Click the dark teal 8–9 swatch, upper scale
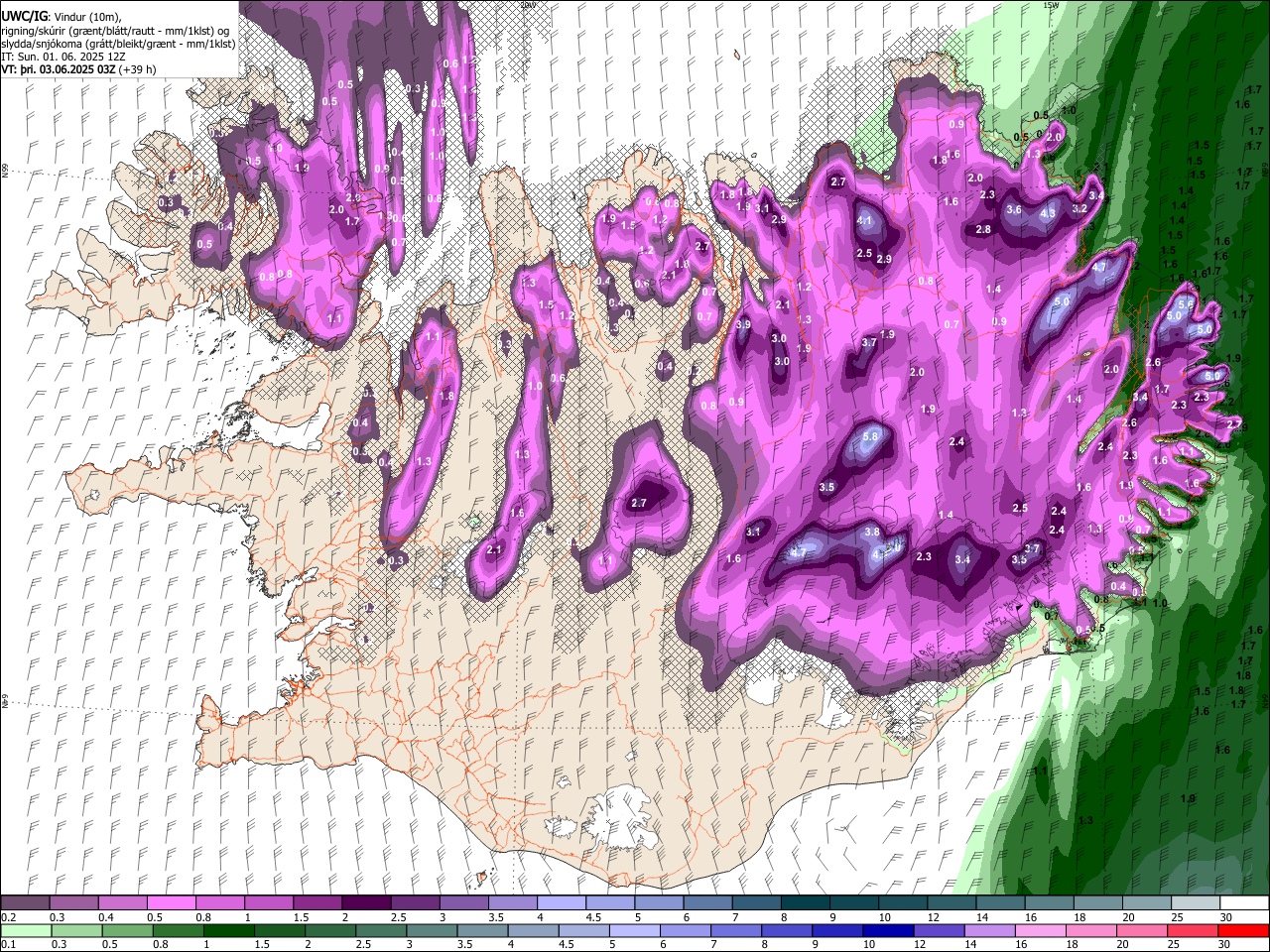The image size is (1270, 952). (x=806, y=903)
